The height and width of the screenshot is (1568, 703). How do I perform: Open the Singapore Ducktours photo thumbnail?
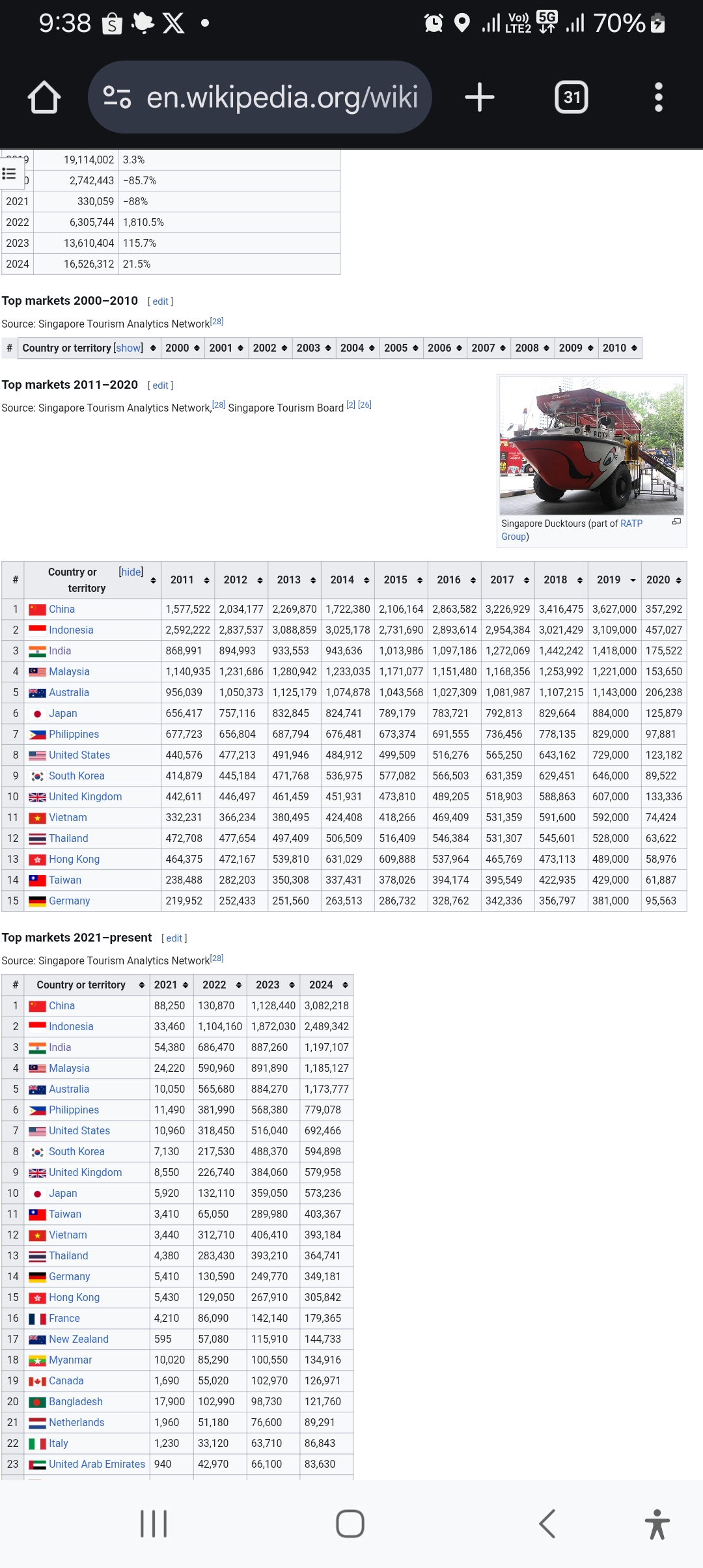pyautogui.click(x=592, y=446)
